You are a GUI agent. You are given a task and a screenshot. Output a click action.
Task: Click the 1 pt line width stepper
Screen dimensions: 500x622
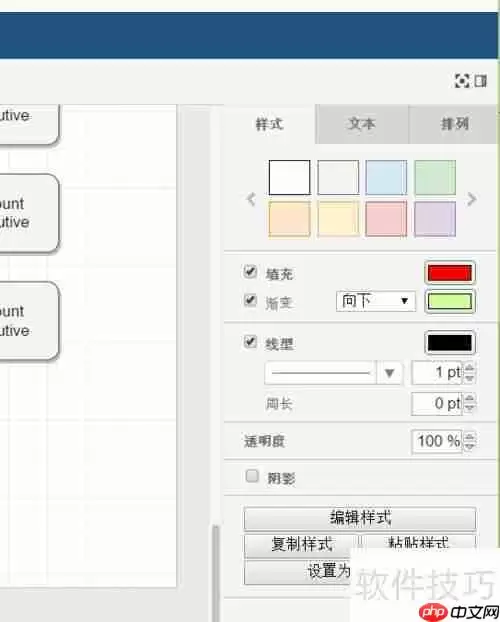tap(469, 372)
